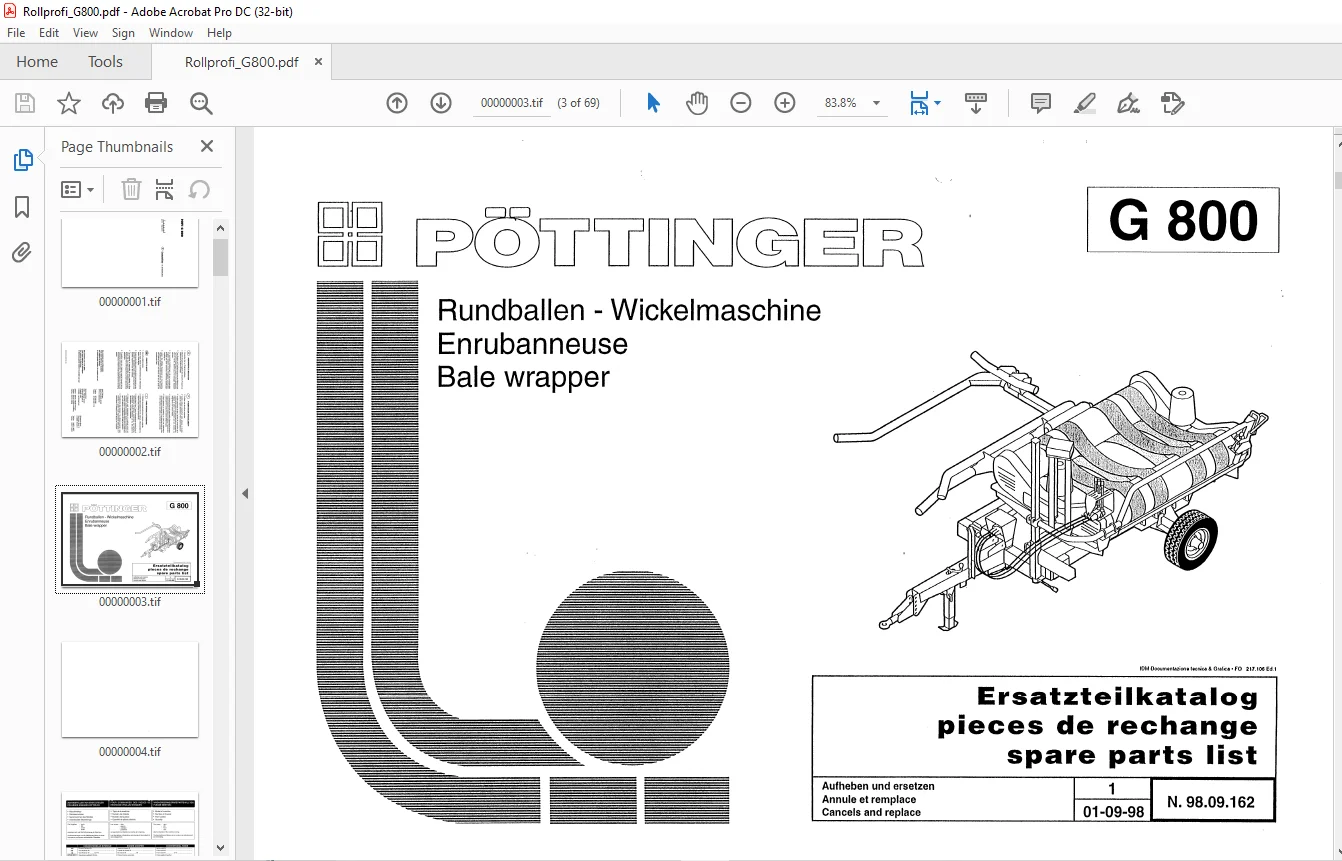Print the file with the printer icon
The height and width of the screenshot is (861, 1342).
pos(156,103)
